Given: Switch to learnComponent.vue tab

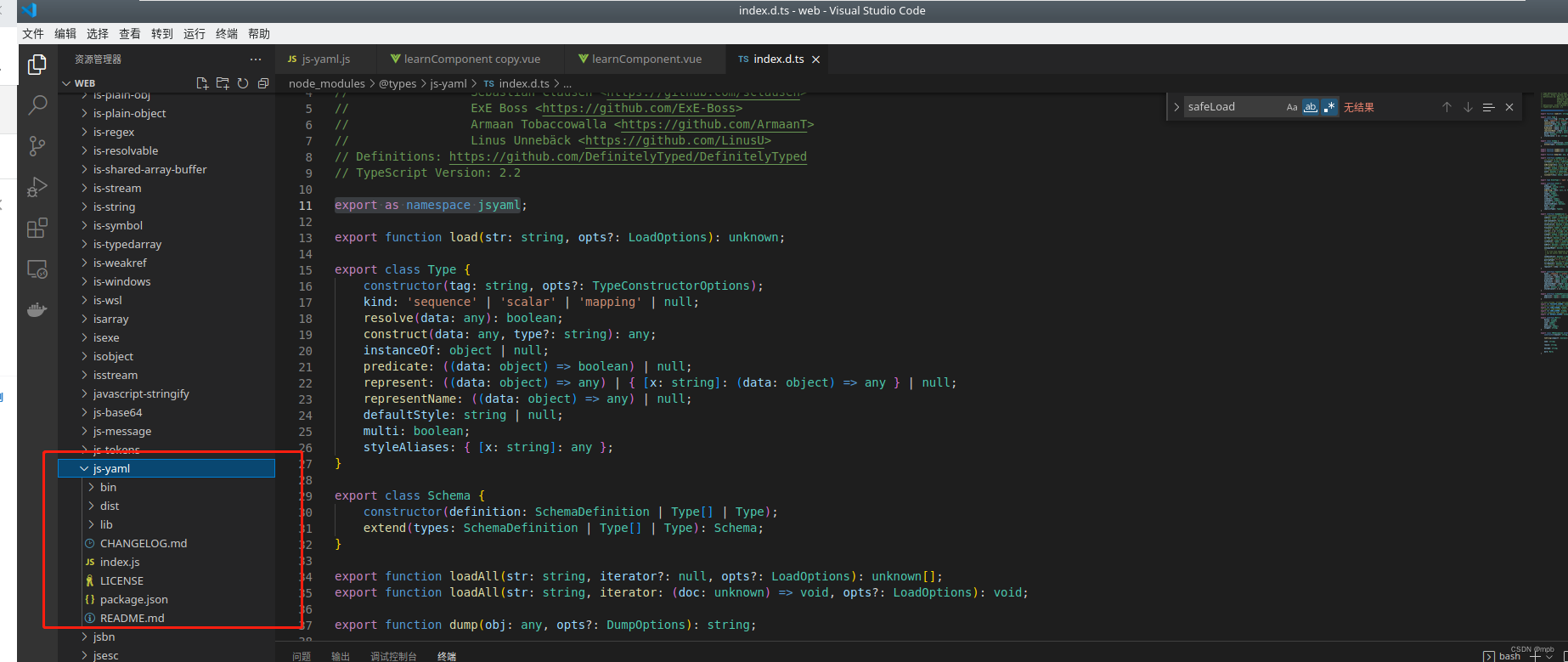Looking at the screenshot, I should tap(646, 59).
